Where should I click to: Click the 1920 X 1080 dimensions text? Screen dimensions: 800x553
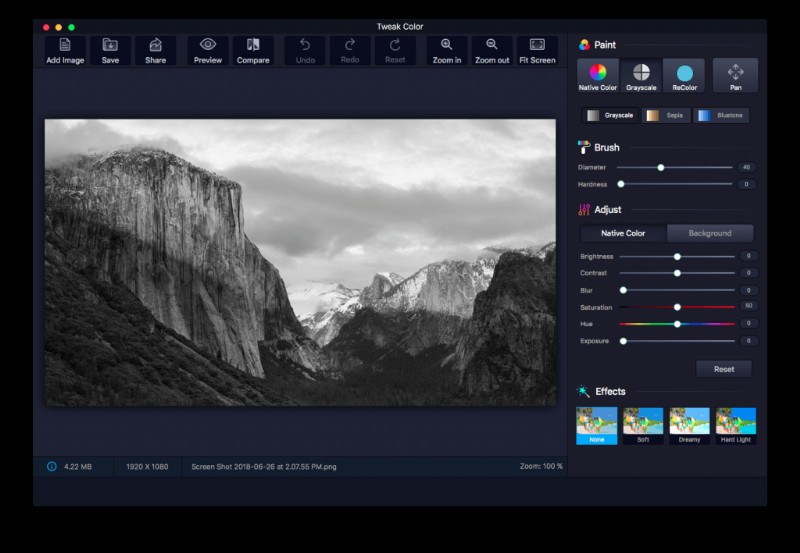(x=147, y=467)
